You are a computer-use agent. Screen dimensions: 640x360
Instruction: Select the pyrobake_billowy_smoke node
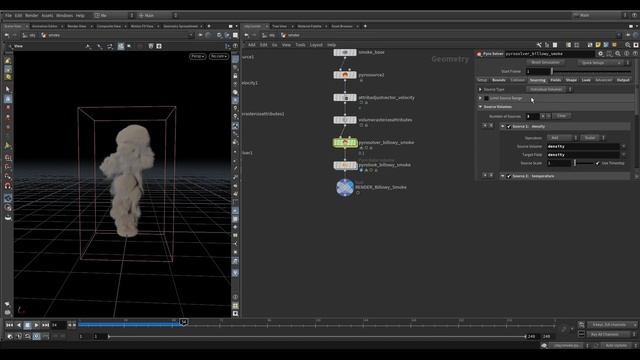point(345,165)
